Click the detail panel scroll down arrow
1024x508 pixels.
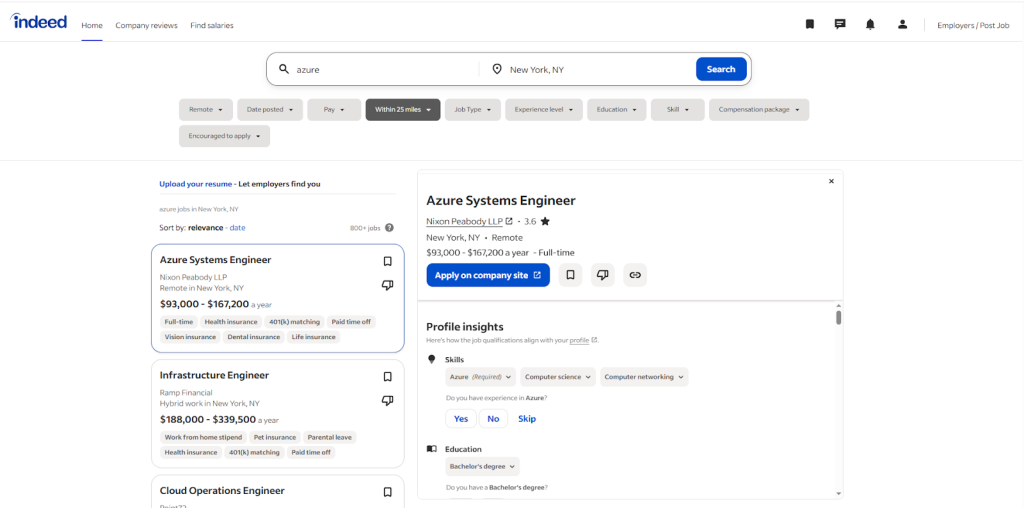[839, 494]
